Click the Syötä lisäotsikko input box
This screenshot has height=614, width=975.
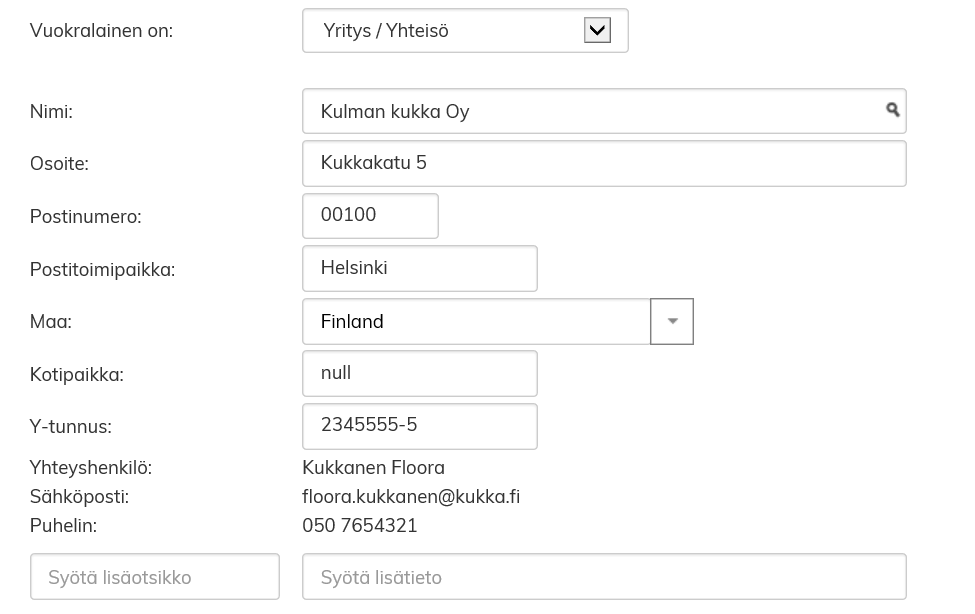[155, 577]
